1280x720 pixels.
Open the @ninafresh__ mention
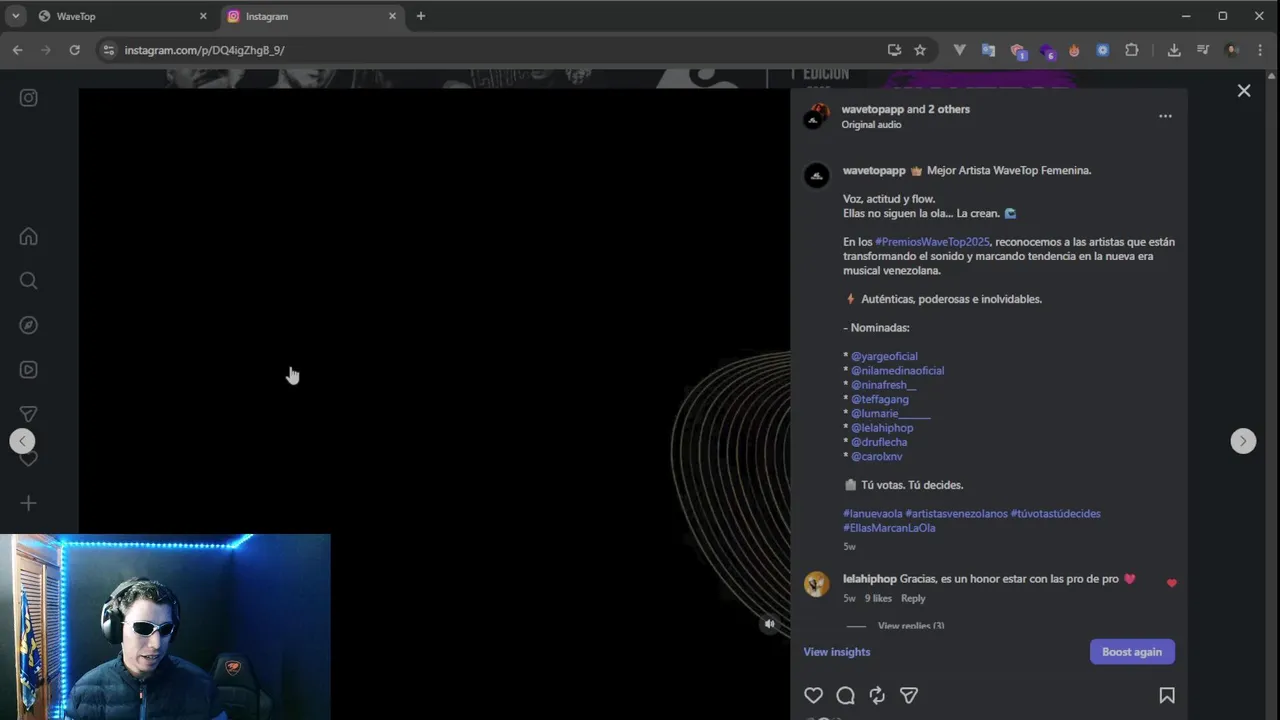tap(883, 385)
